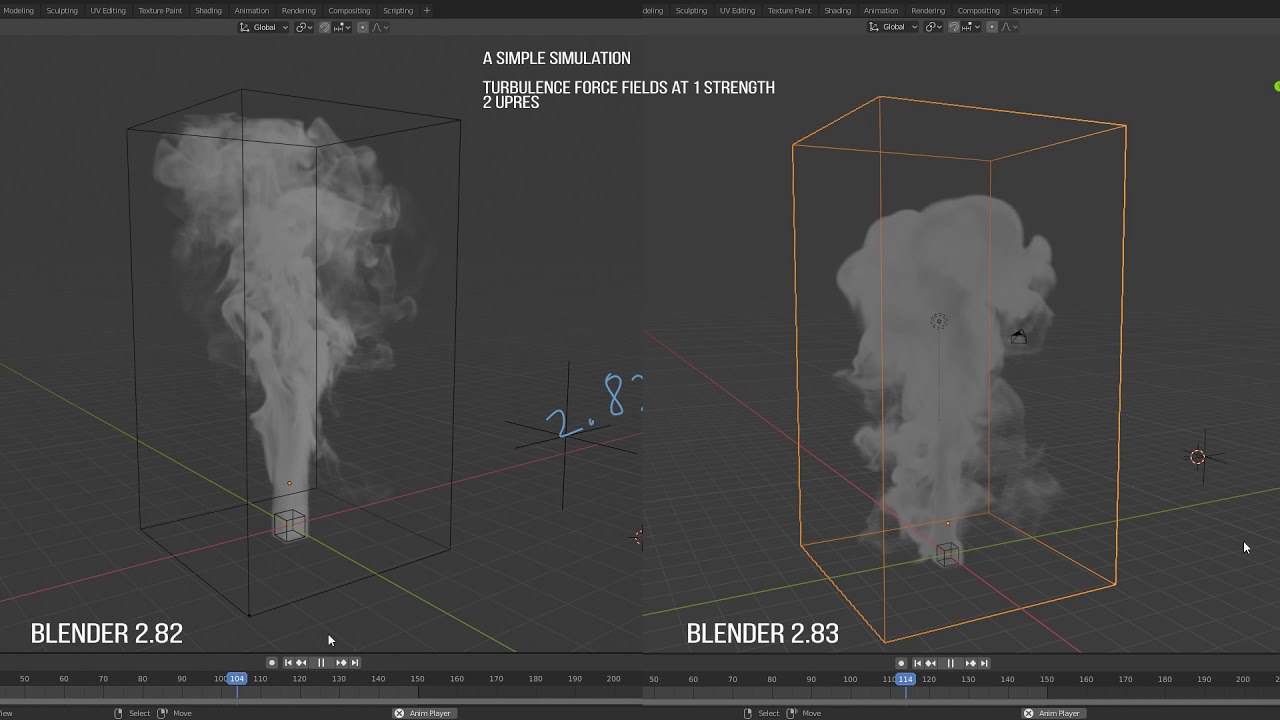Click Select hint in Blender 2.82 status bar

coord(139,713)
